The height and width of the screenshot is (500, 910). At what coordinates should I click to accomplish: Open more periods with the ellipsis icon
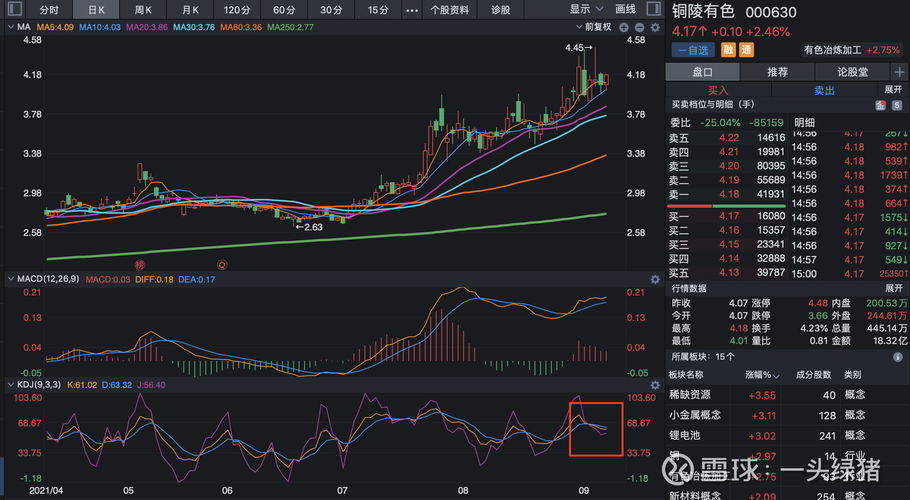click(411, 10)
